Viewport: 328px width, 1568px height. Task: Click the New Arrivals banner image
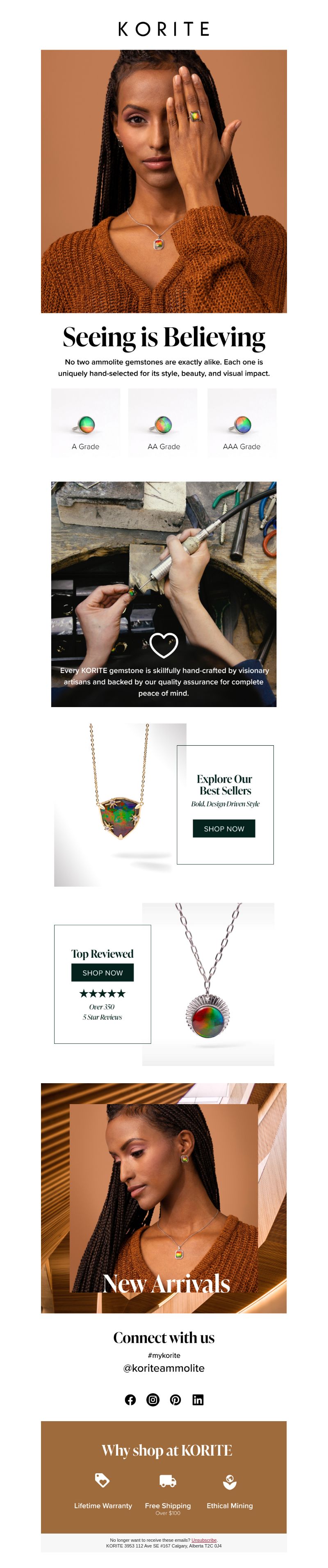point(164,1198)
